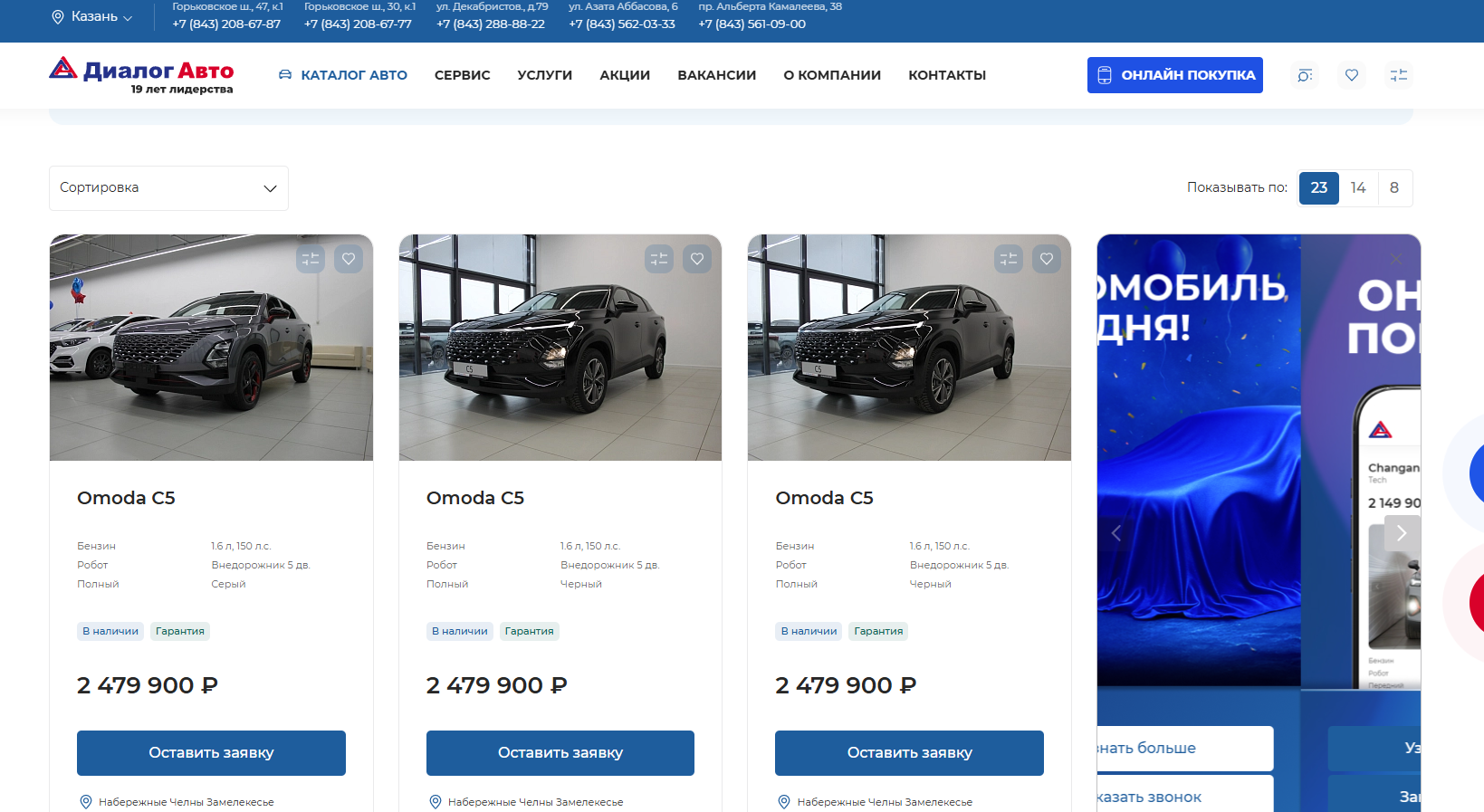
Task: Show 14 cars per page
Action: [x=1358, y=188]
